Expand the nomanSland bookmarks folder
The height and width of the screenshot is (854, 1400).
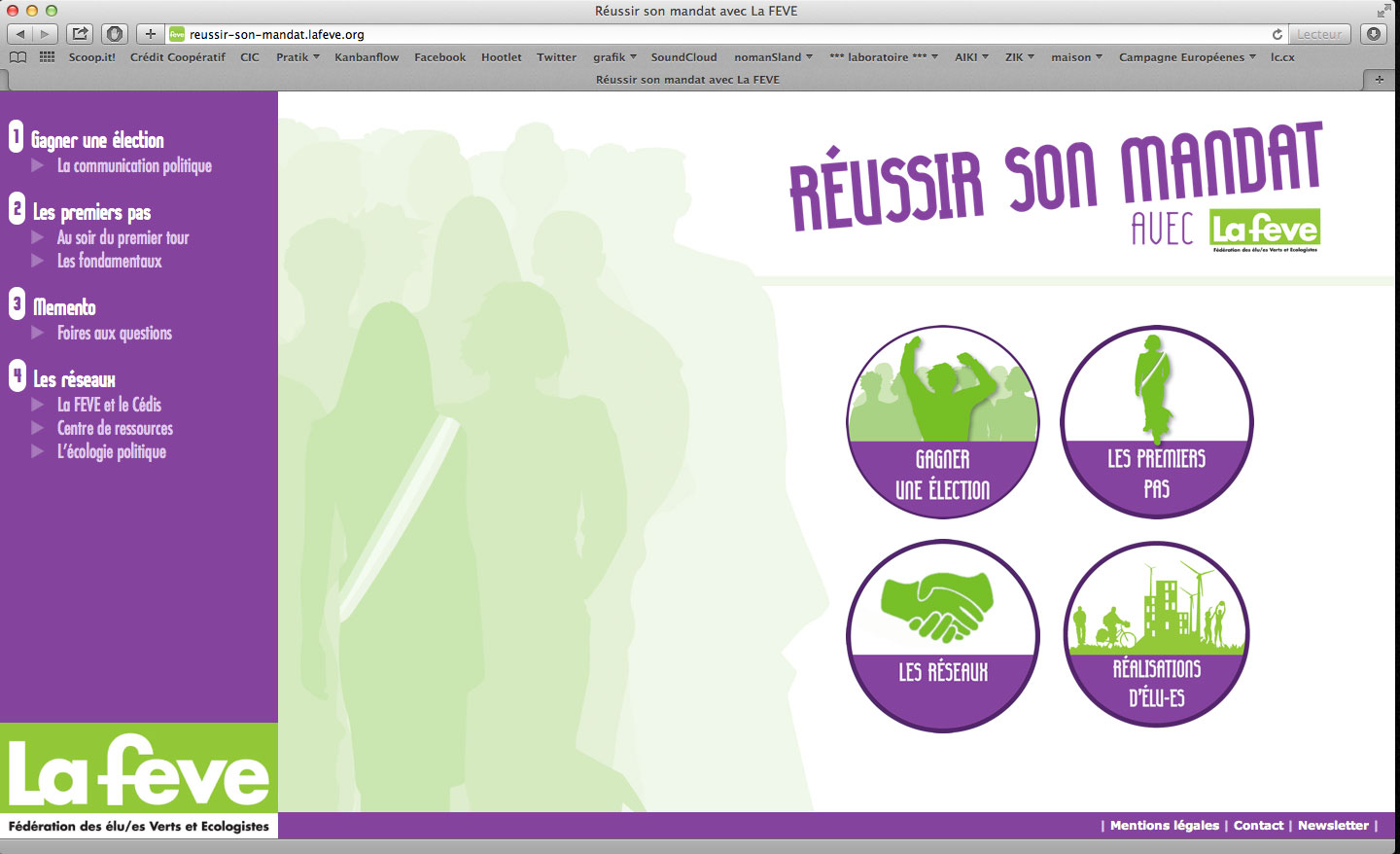click(773, 57)
